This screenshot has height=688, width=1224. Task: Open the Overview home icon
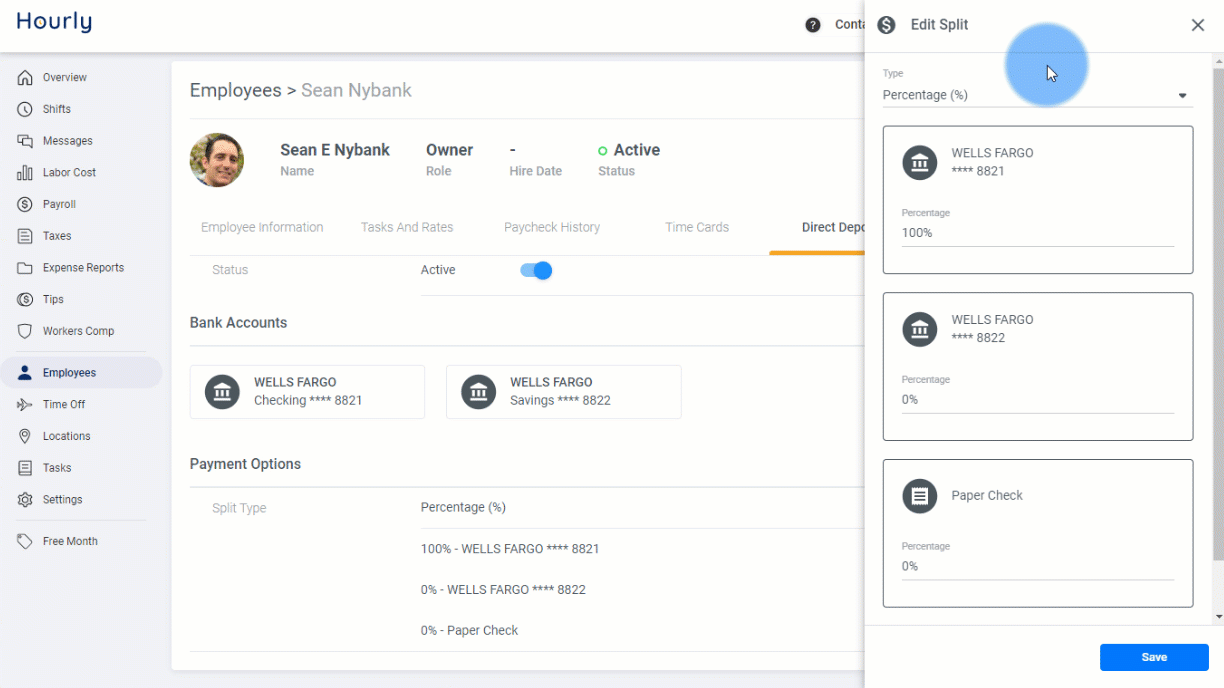[25, 77]
